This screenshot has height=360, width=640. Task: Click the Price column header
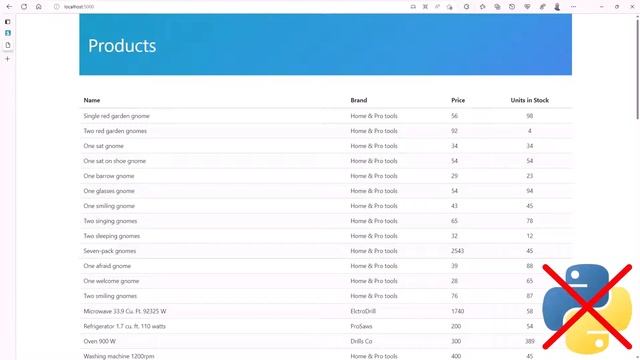458,100
